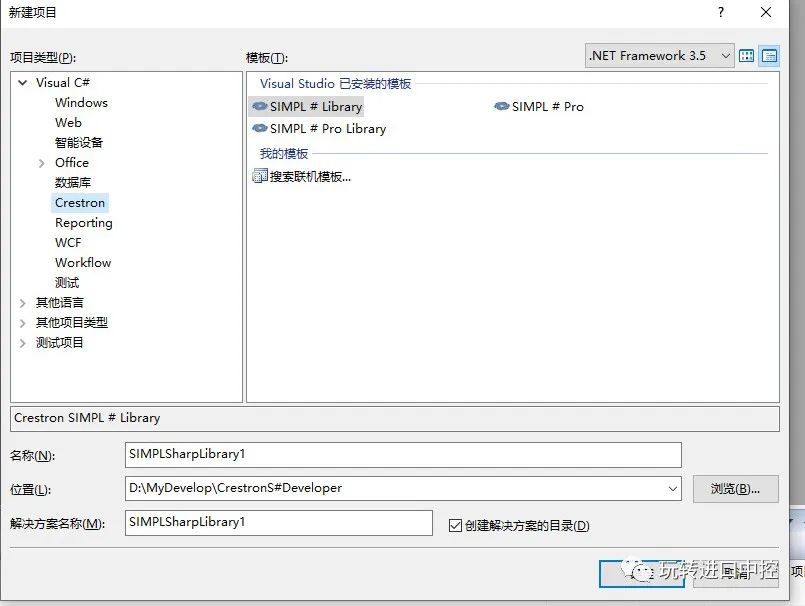Select 其他项目类型 tree label
The image size is (805, 606).
pos(72,323)
